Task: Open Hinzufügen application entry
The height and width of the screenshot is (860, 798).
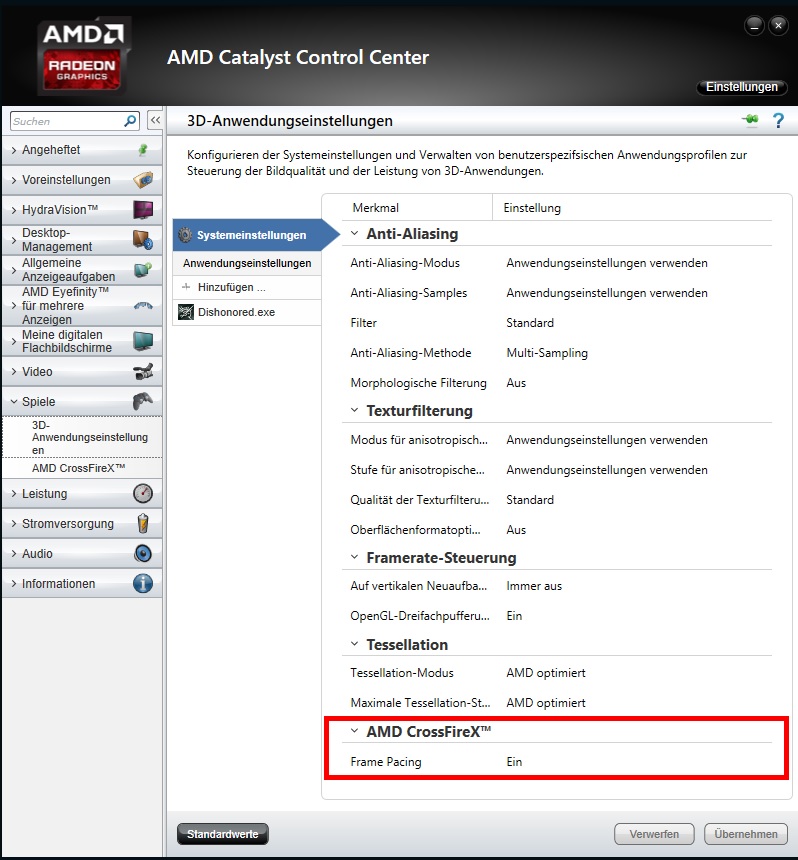Action: [x=247, y=287]
